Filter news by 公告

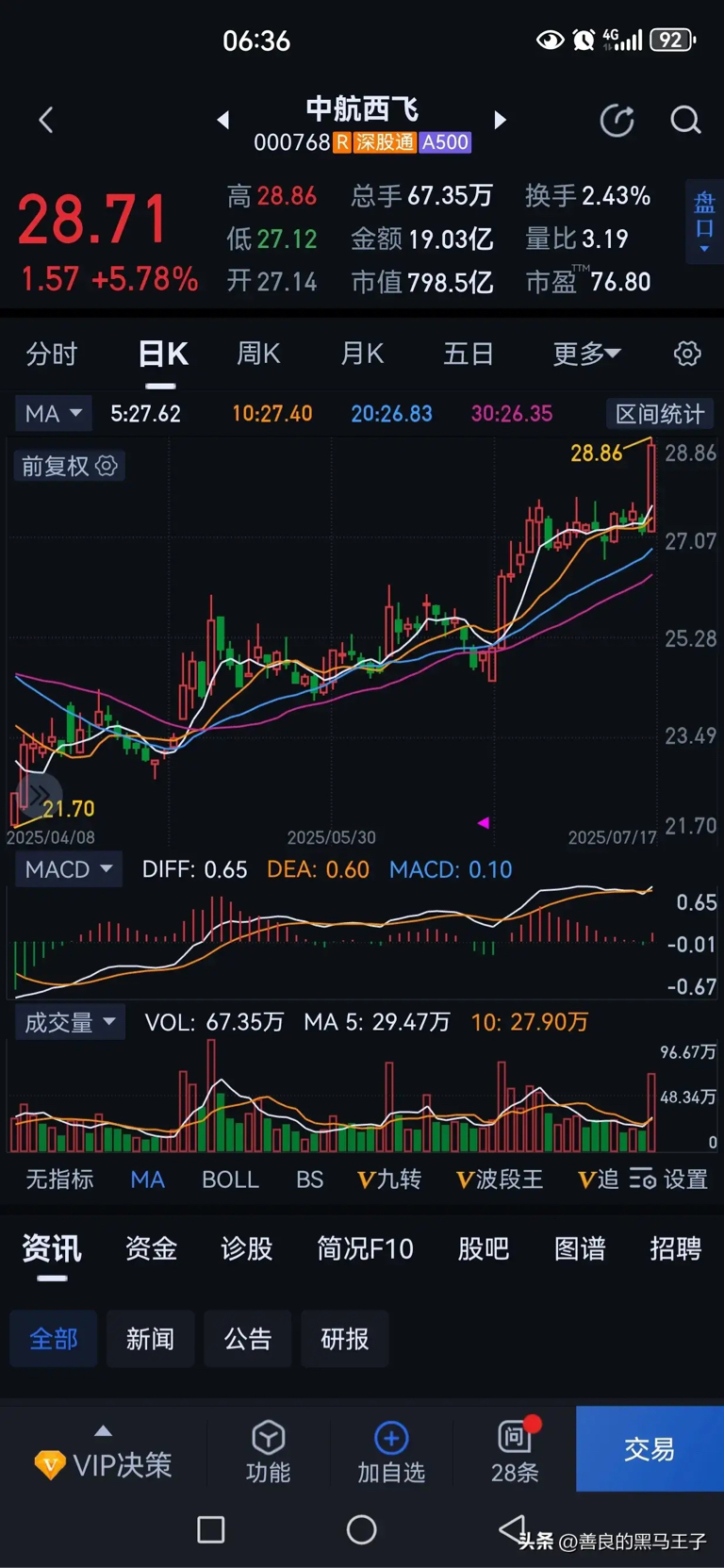click(248, 1338)
